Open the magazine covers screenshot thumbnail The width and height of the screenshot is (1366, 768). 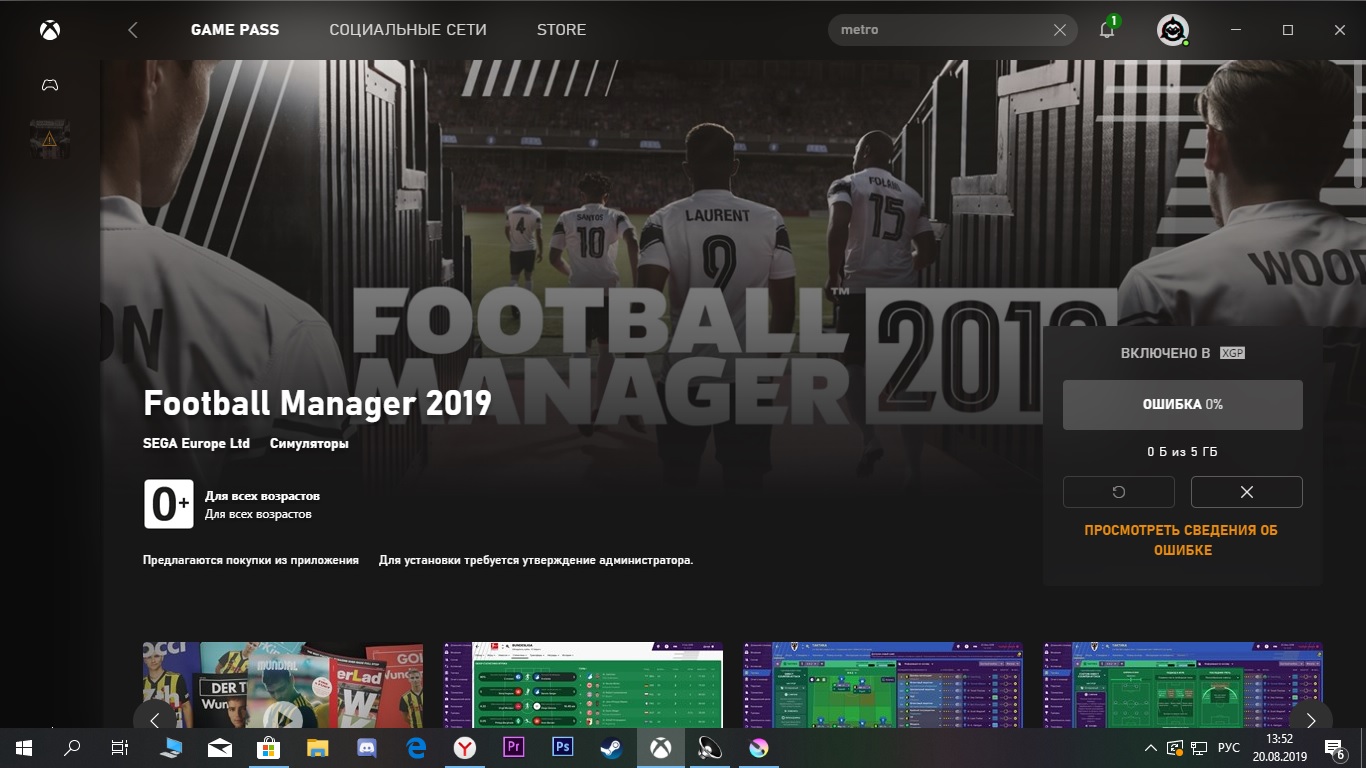tap(283, 685)
